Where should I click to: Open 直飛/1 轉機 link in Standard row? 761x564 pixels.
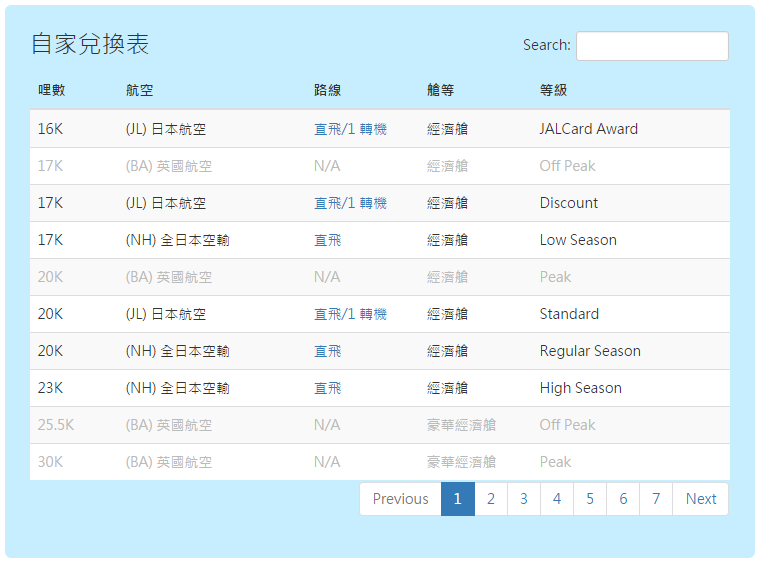(350, 314)
